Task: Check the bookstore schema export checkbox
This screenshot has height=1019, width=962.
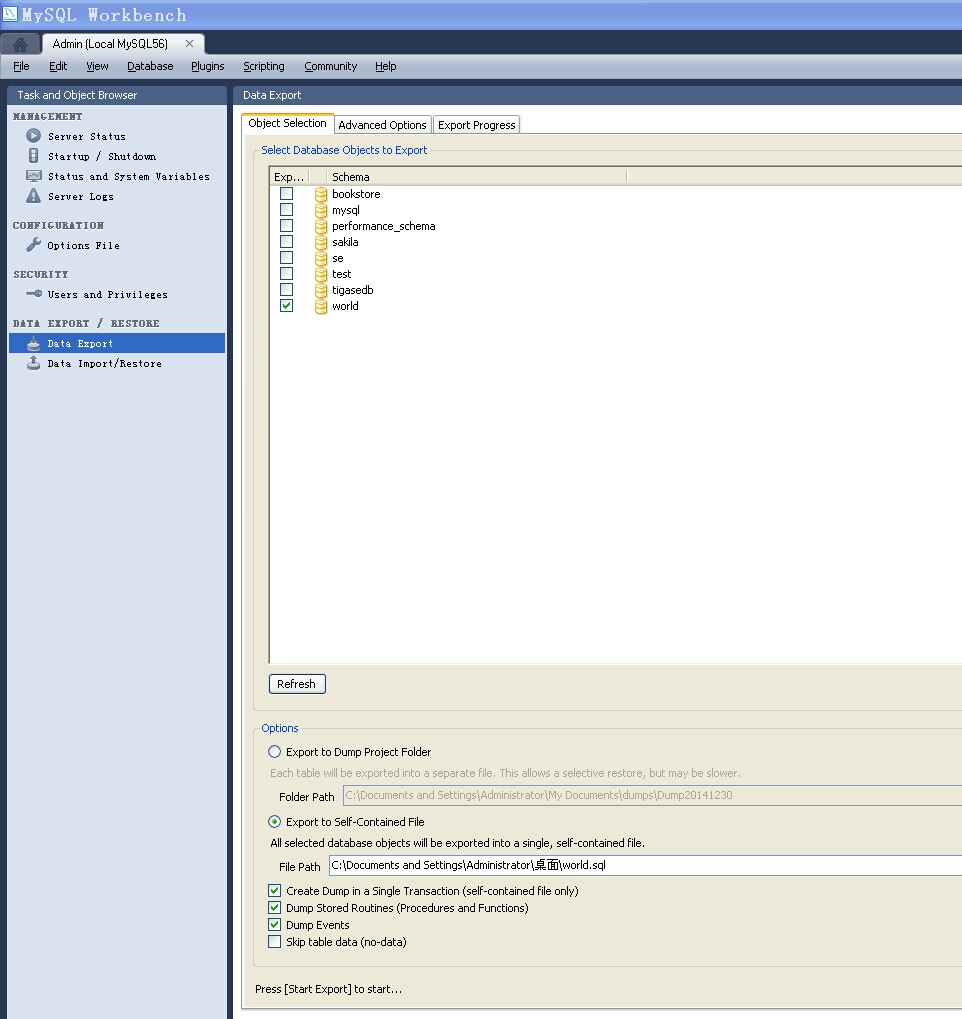Action: (286, 194)
